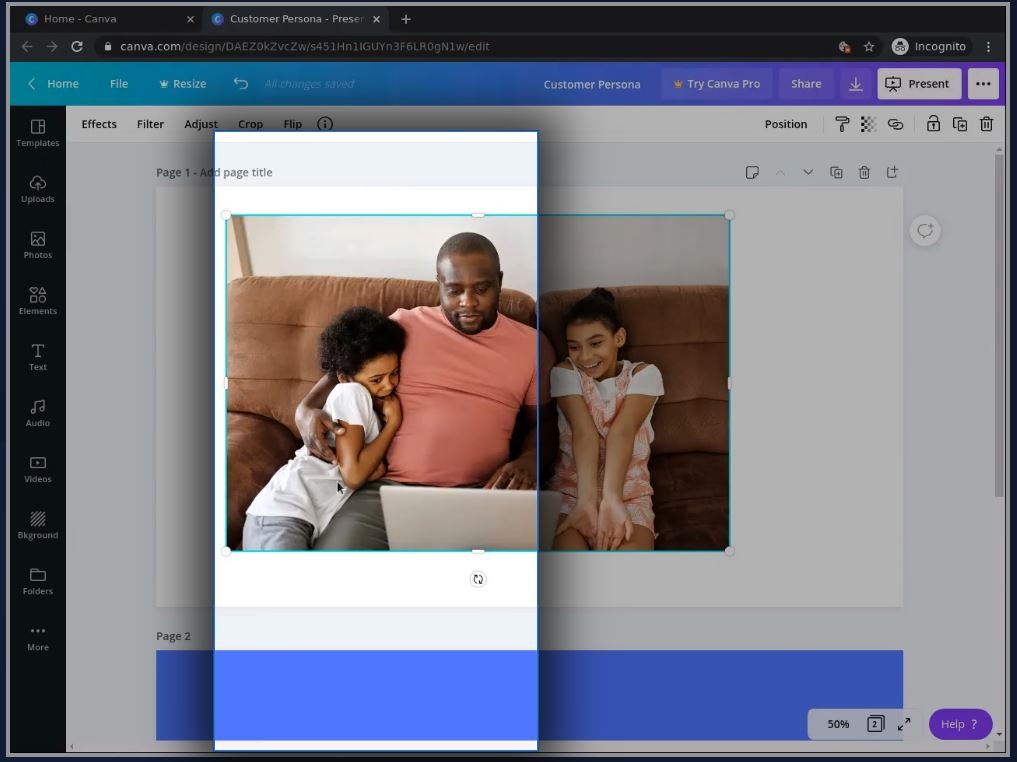Open the transparency checkerboard icon
Viewport: 1017px width, 762px height.
(868, 124)
